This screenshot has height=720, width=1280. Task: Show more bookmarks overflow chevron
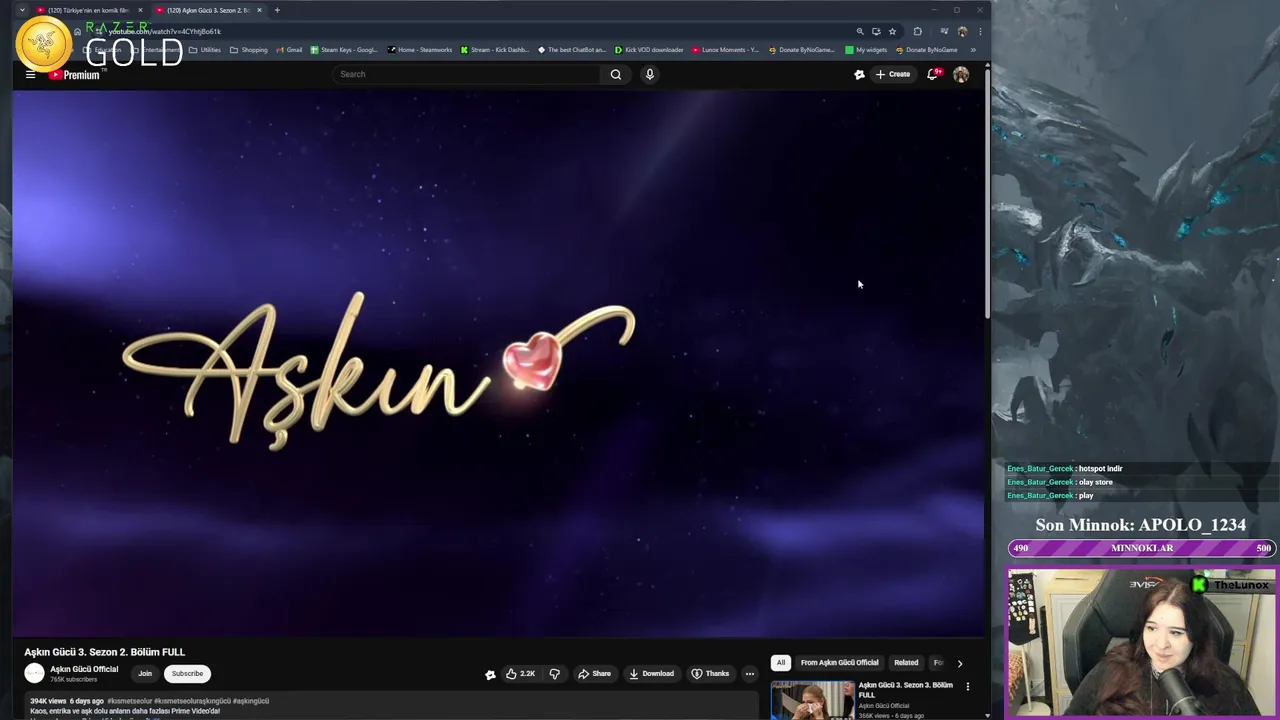pos(973,50)
